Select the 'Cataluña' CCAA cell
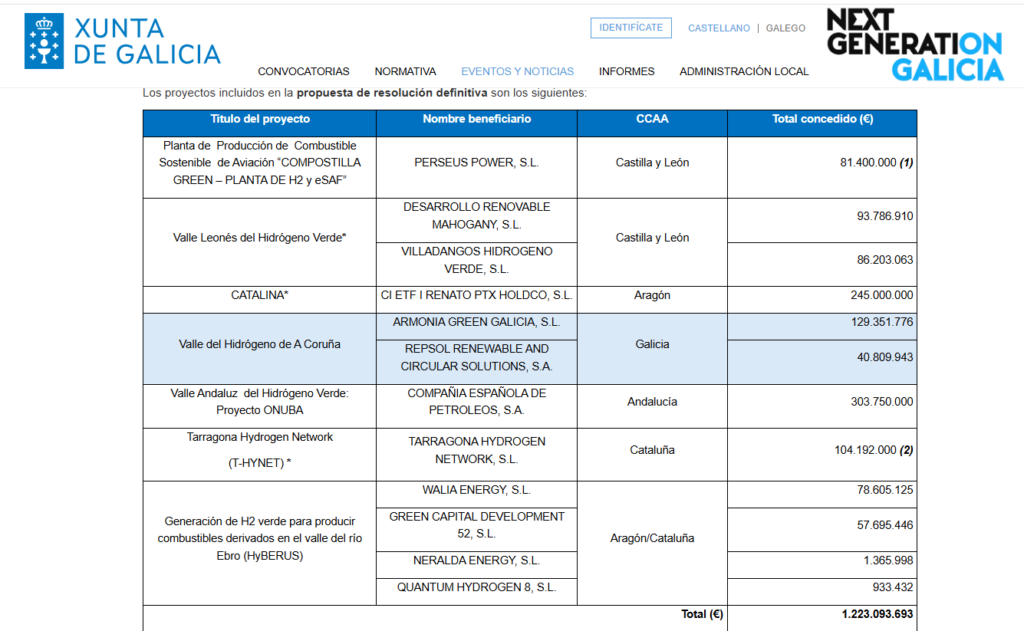This screenshot has width=1024, height=631. 652,455
